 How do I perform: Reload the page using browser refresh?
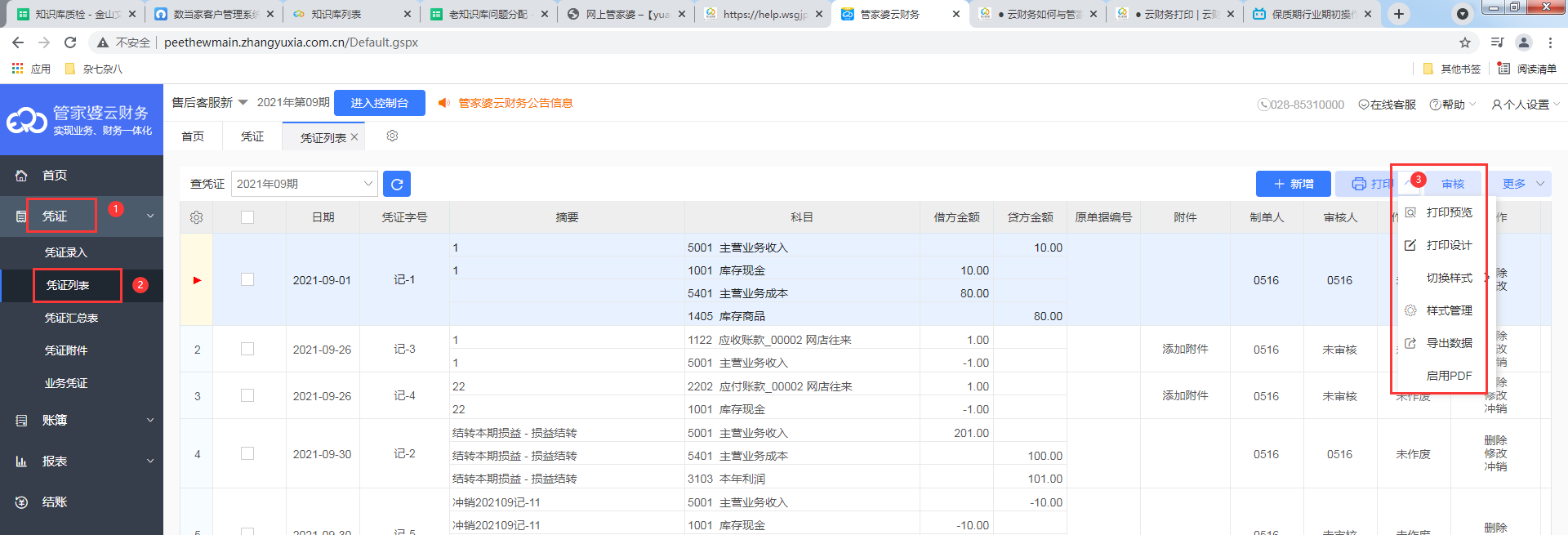(70, 42)
